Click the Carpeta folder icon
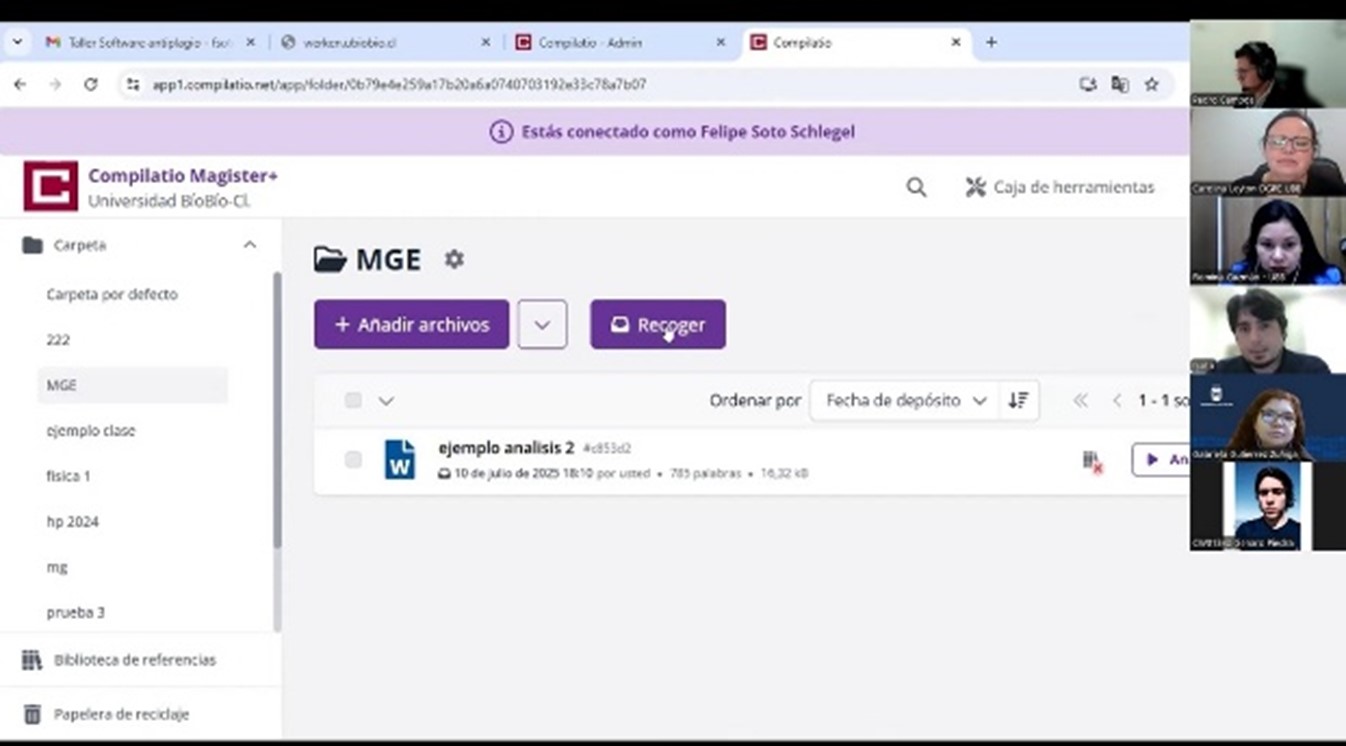Viewport: 1346px width, 746px height. click(x=33, y=245)
